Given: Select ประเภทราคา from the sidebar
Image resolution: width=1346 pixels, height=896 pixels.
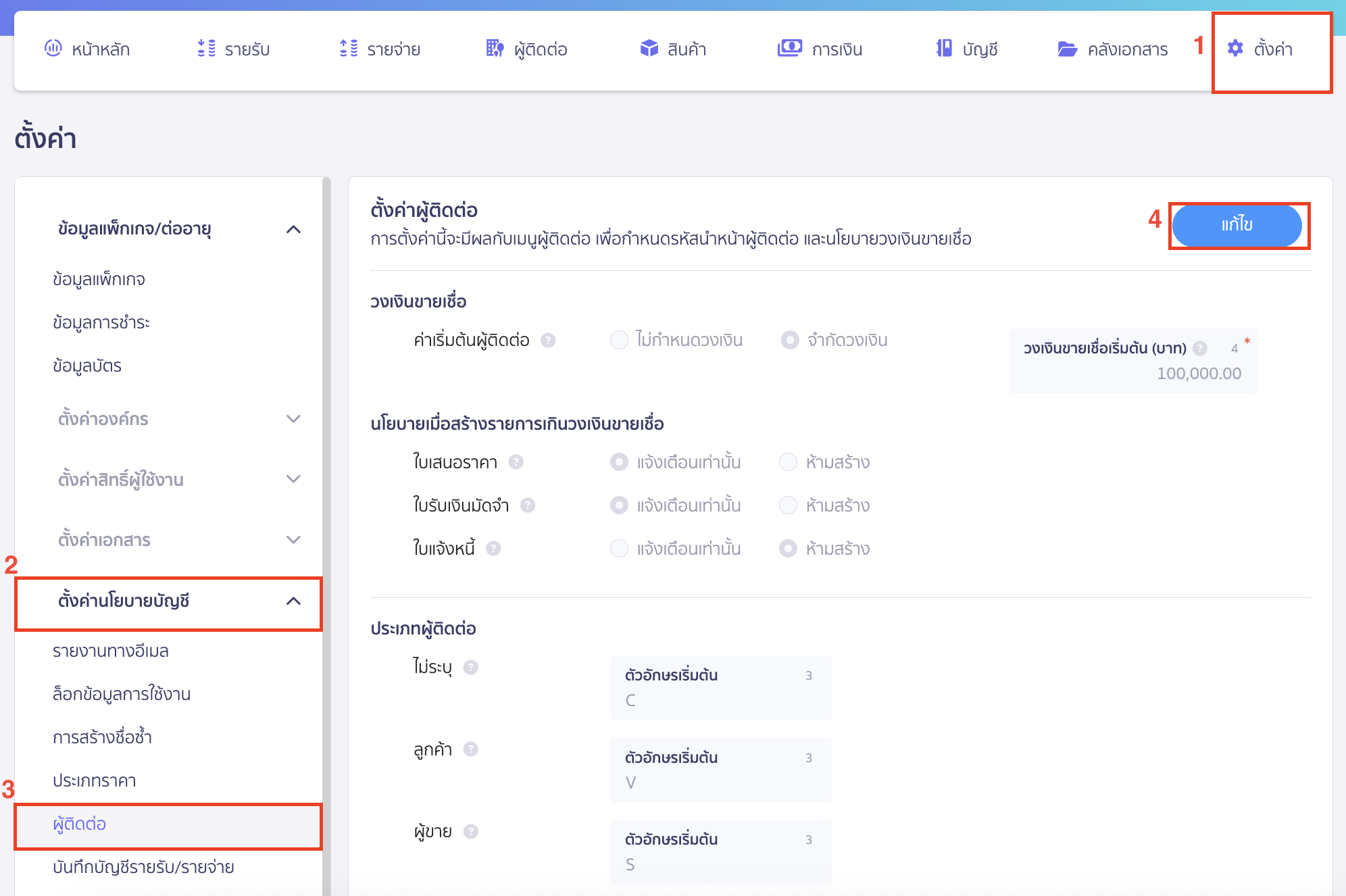Looking at the screenshot, I should coord(95,780).
